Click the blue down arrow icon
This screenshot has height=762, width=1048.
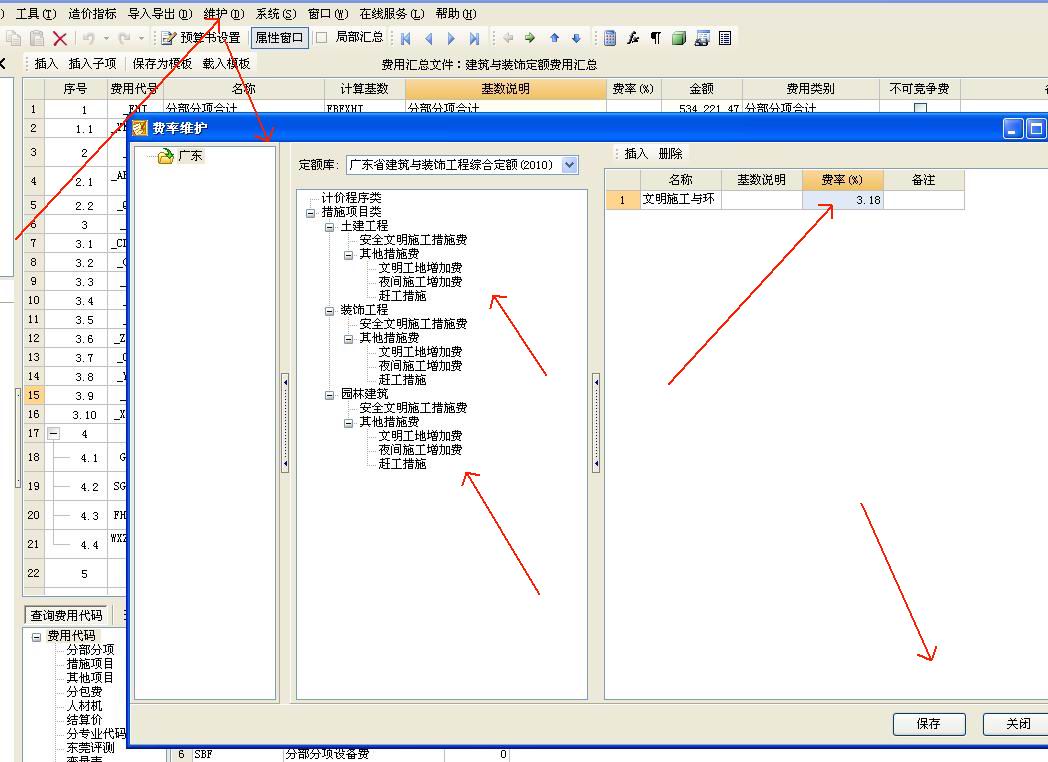pyautogui.click(x=576, y=38)
